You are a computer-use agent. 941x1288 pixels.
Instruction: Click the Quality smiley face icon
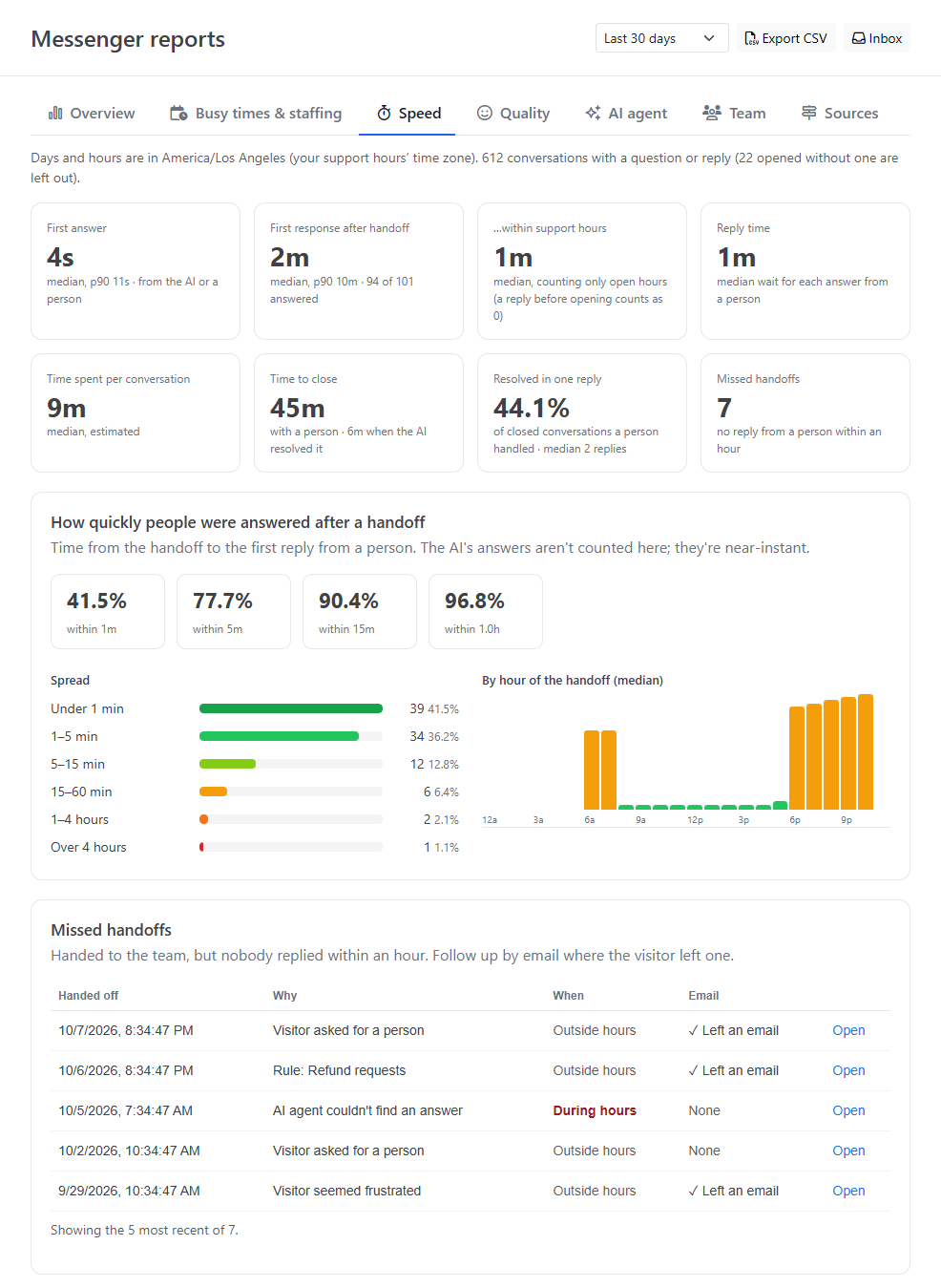point(485,113)
